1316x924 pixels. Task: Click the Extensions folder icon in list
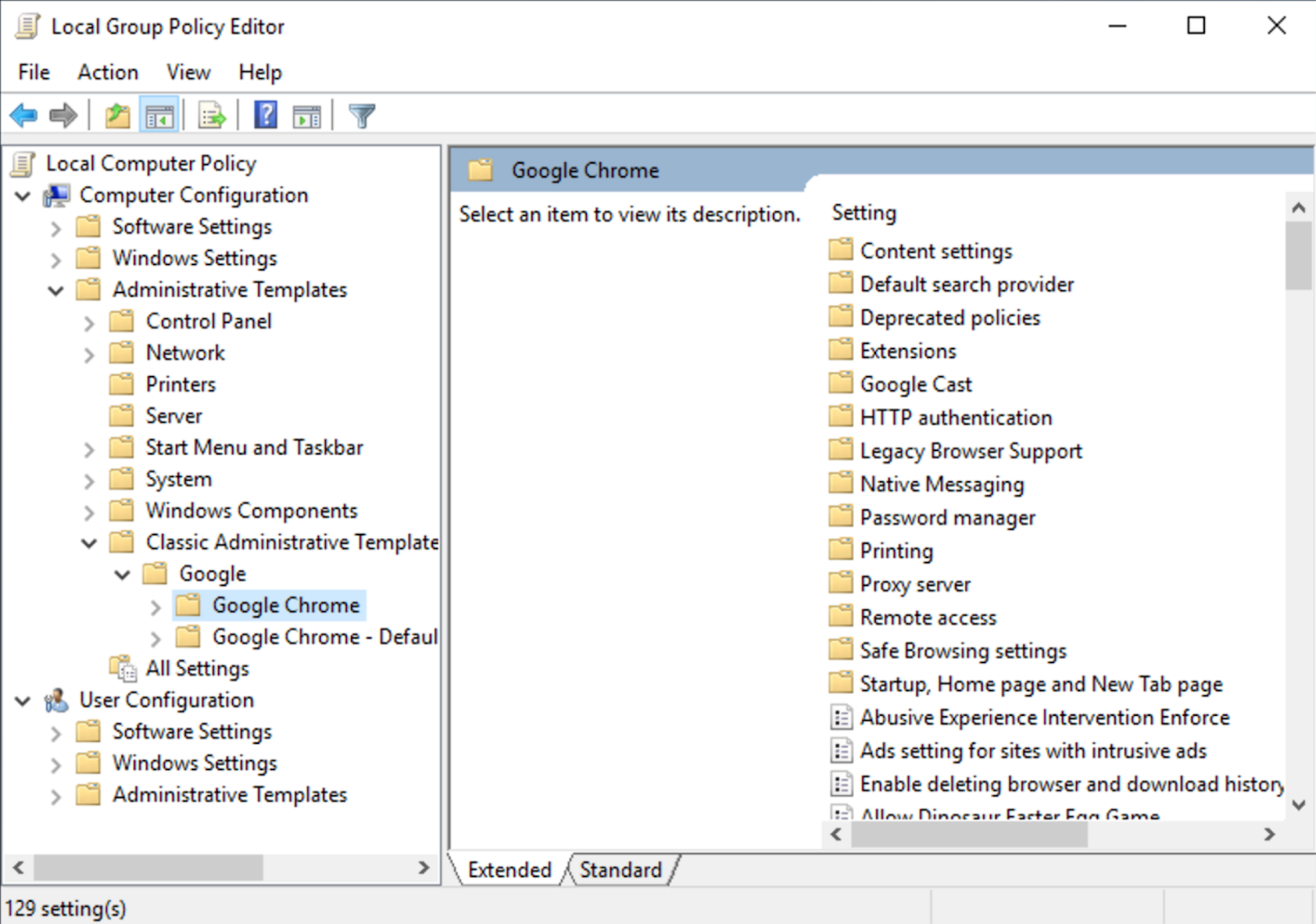point(841,350)
